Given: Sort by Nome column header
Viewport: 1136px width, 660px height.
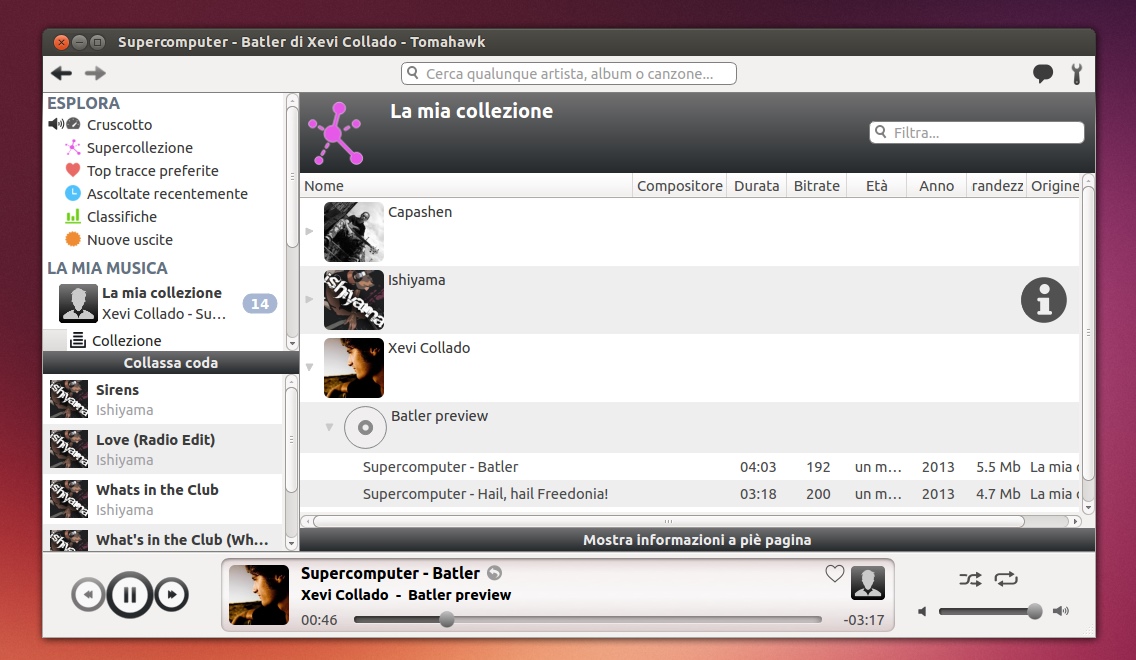Looking at the screenshot, I should [467, 186].
